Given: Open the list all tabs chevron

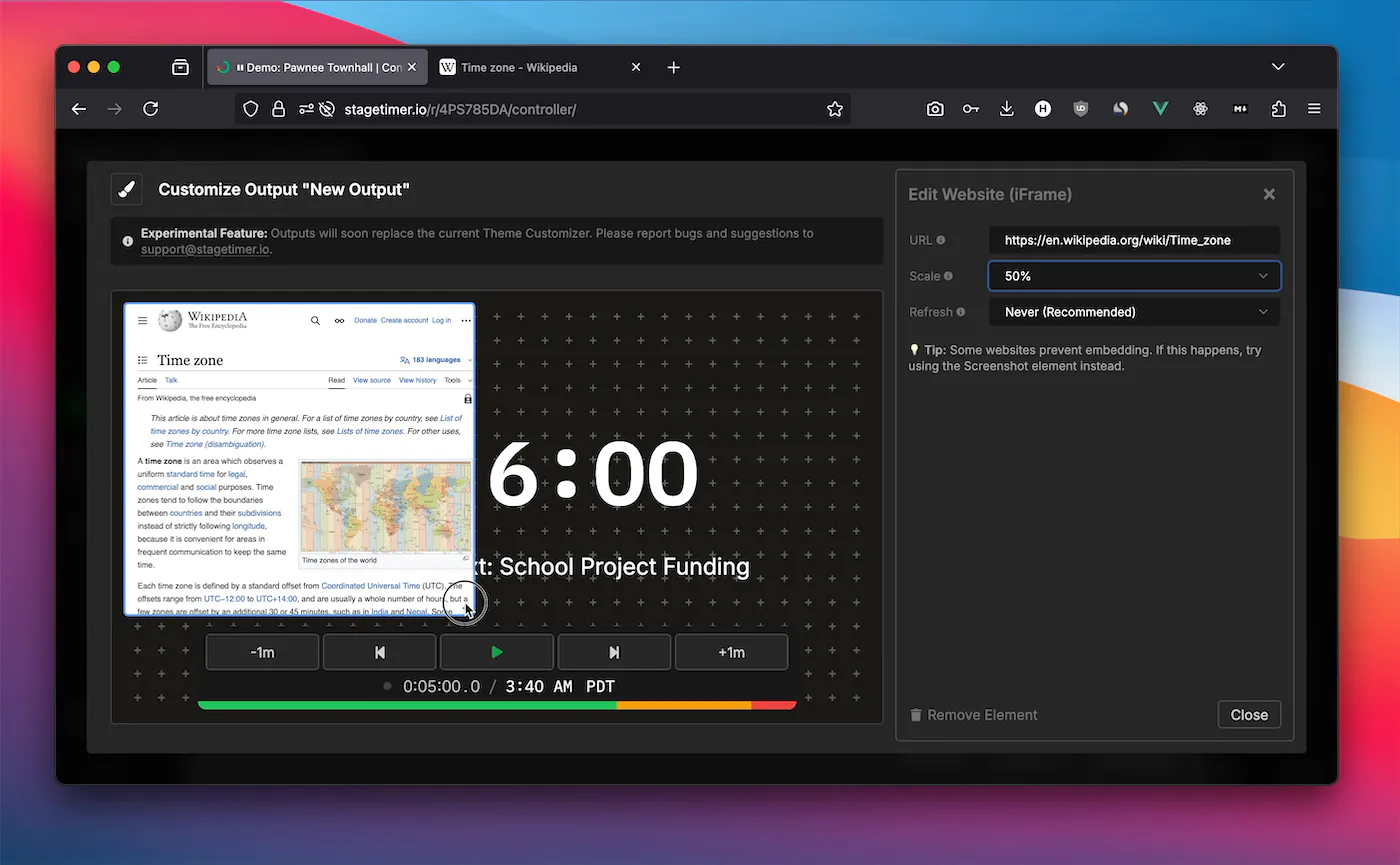Looking at the screenshot, I should tap(1278, 67).
